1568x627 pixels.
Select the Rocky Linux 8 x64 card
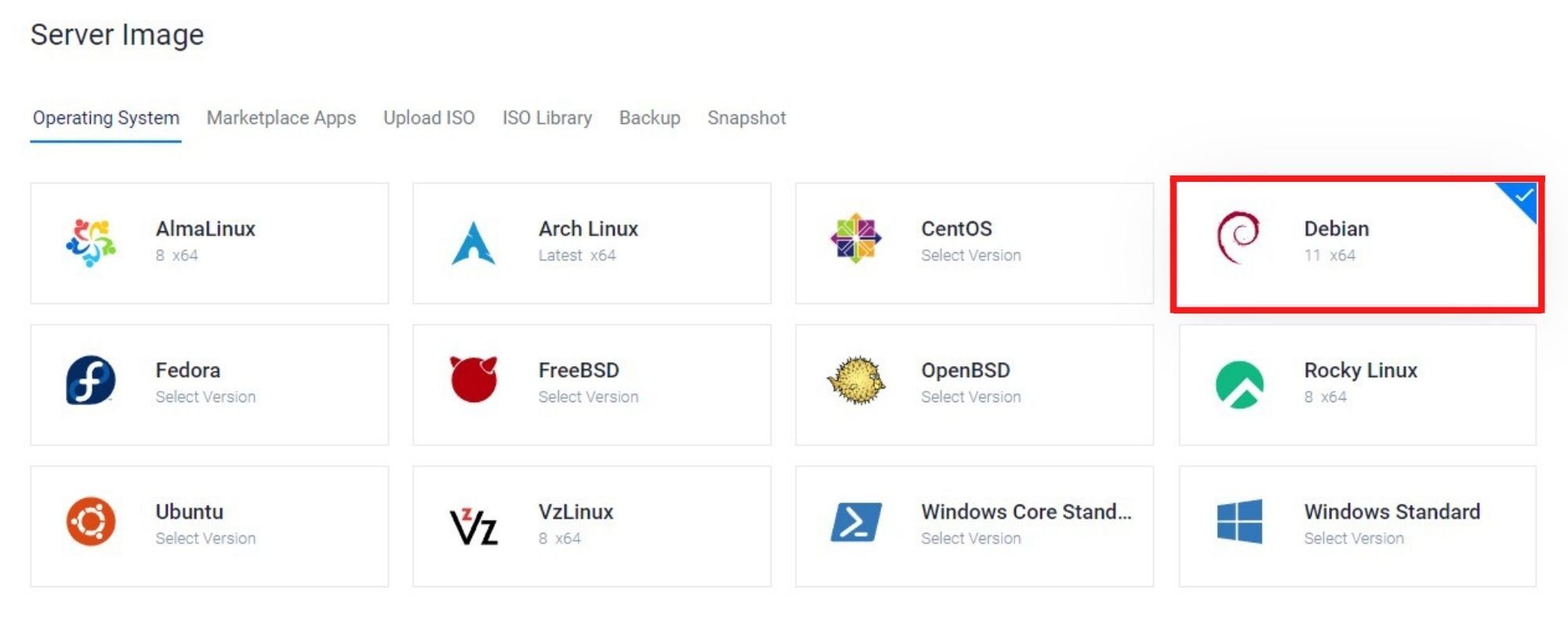(x=1360, y=382)
